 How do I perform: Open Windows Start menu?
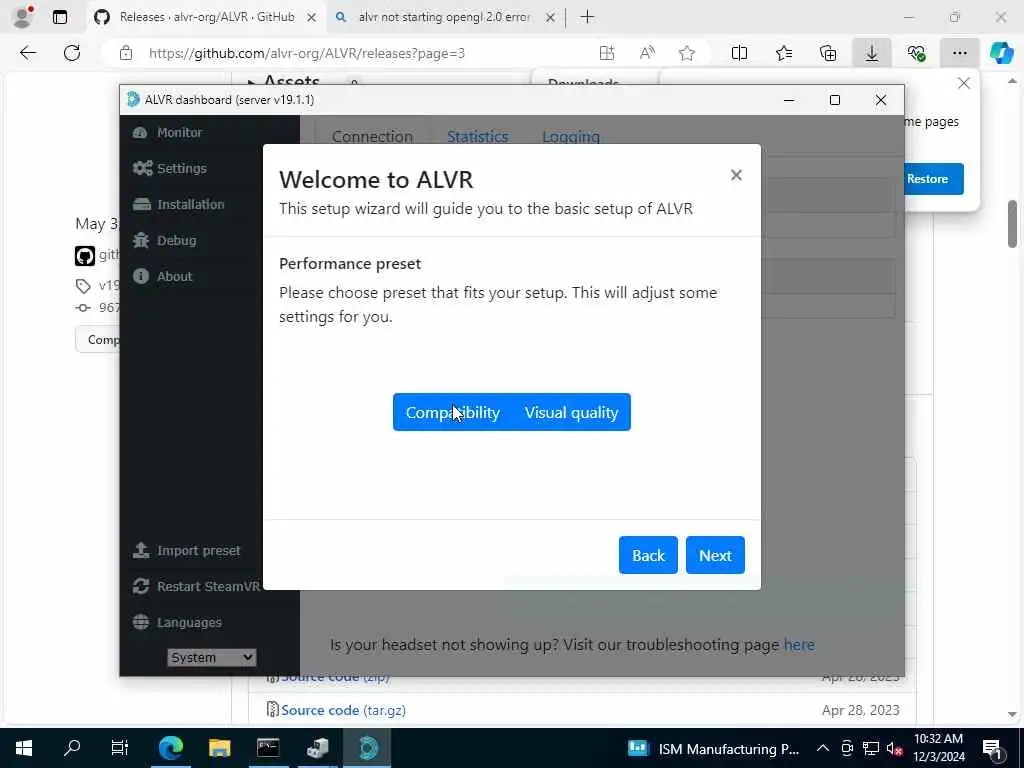[x=24, y=748]
